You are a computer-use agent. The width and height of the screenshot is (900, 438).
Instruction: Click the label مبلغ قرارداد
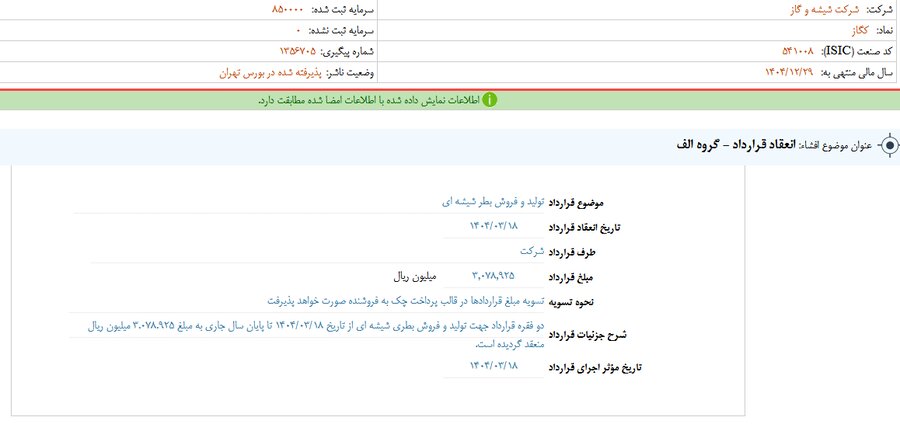571,277
